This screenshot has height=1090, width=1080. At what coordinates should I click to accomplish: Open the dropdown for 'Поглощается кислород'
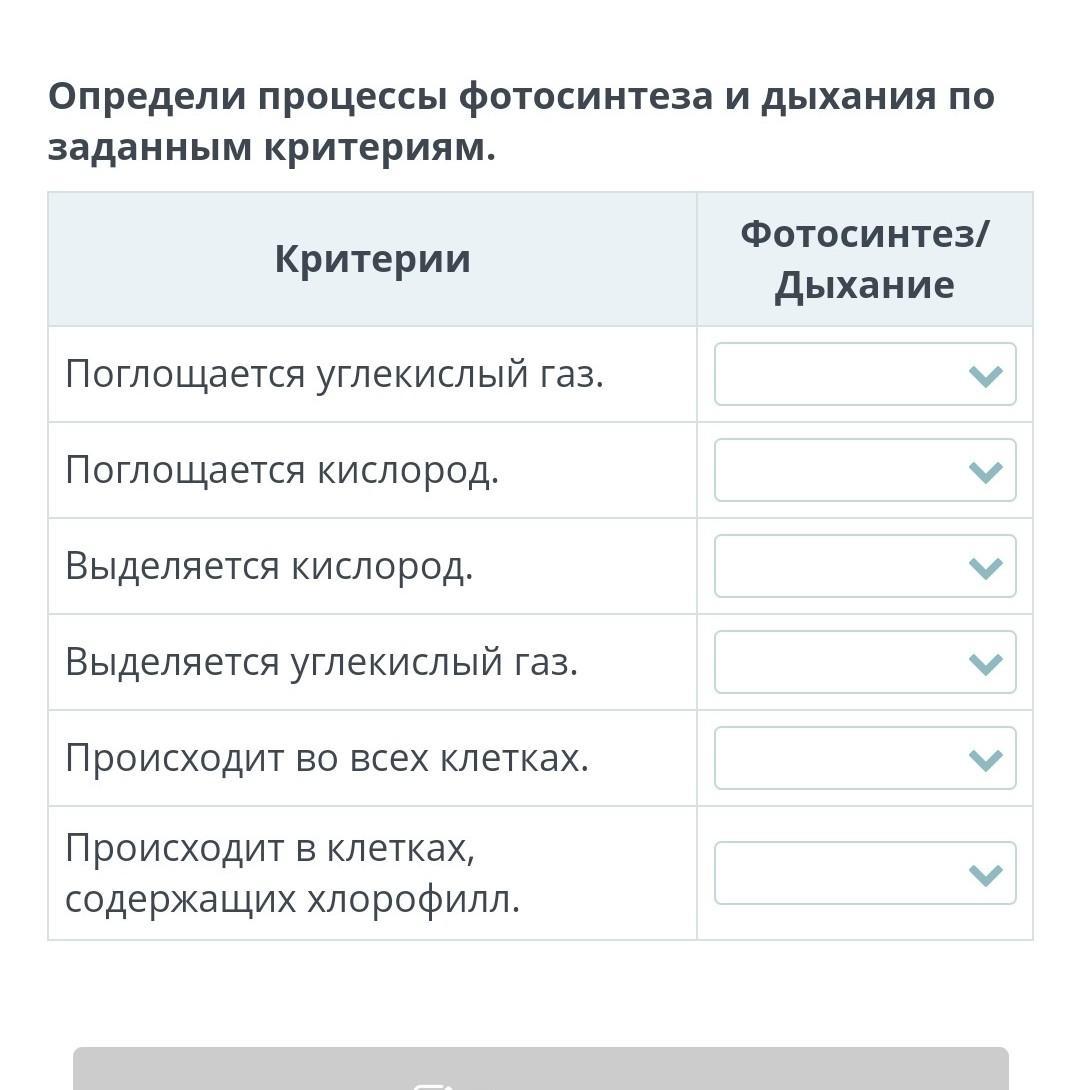(864, 470)
